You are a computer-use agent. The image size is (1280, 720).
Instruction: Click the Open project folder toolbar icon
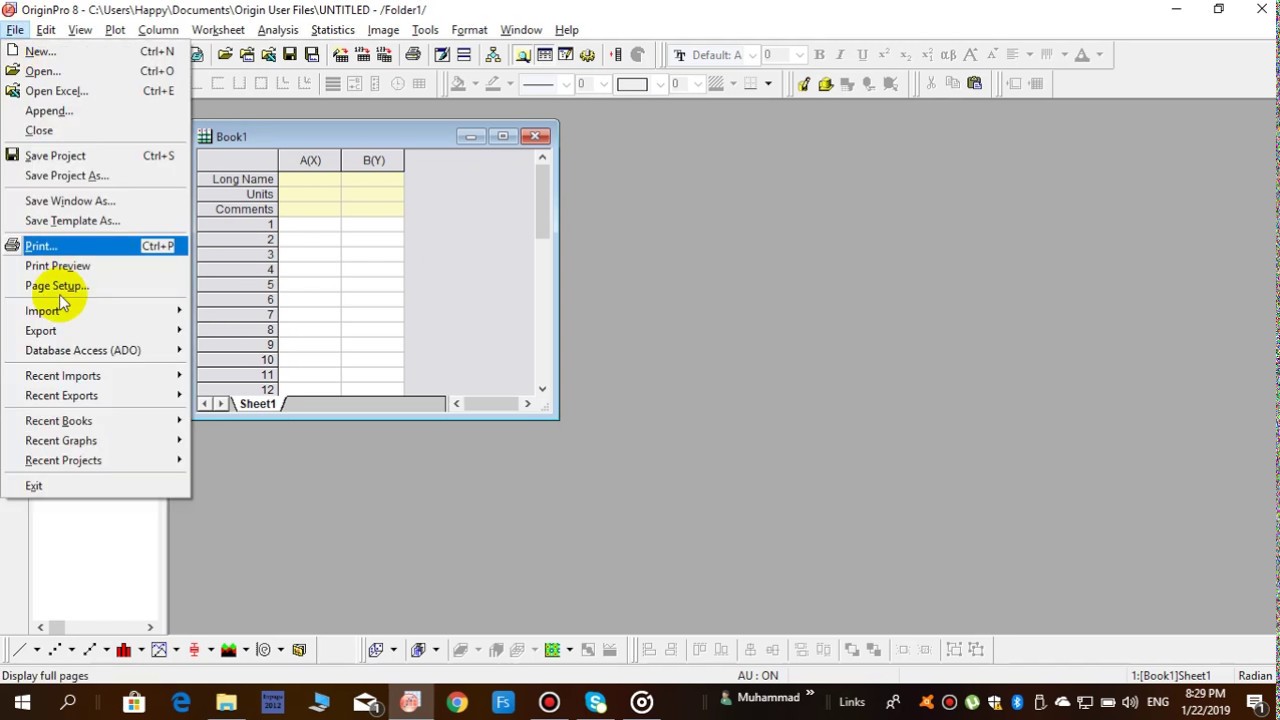pyautogui.click(x=225, y=55)
